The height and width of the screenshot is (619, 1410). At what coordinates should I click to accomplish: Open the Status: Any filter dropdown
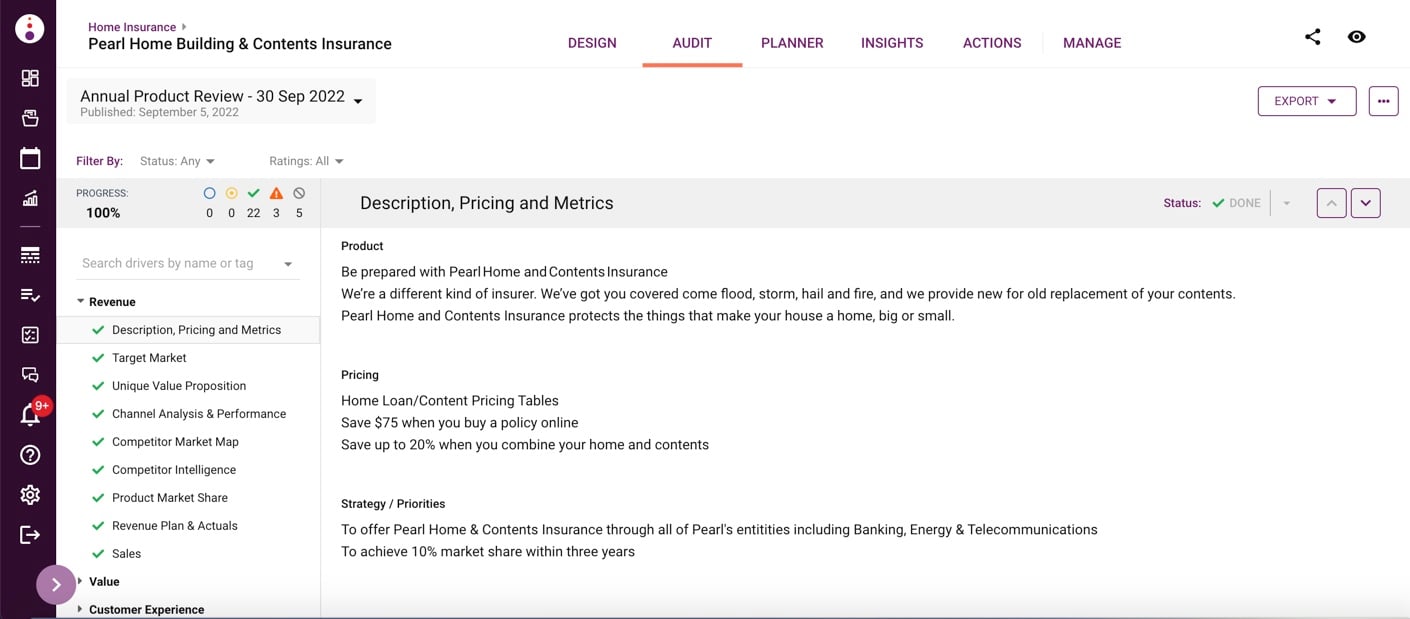[177, 161]
